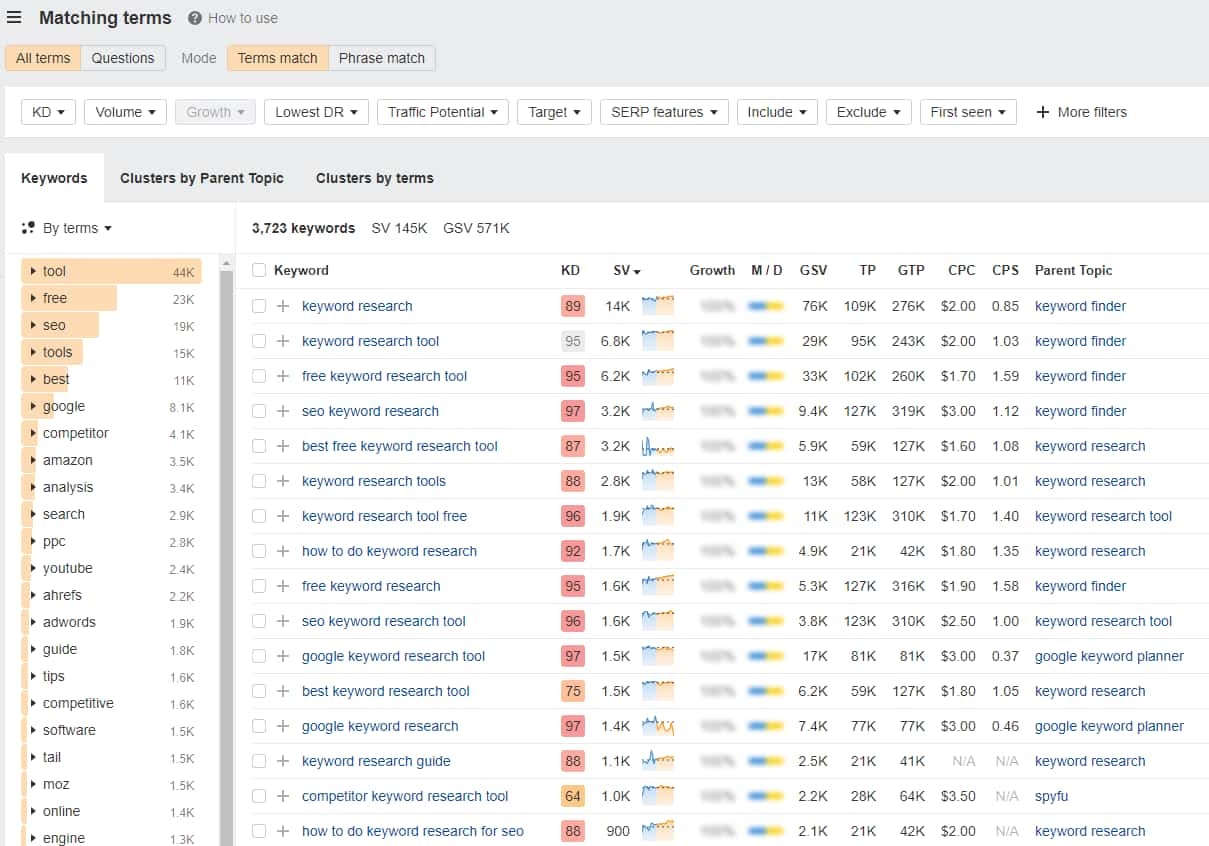1209x846 pixels.
Task: Check the box for 'competitor keyword research tool'
Action: [x=259, y=796]
